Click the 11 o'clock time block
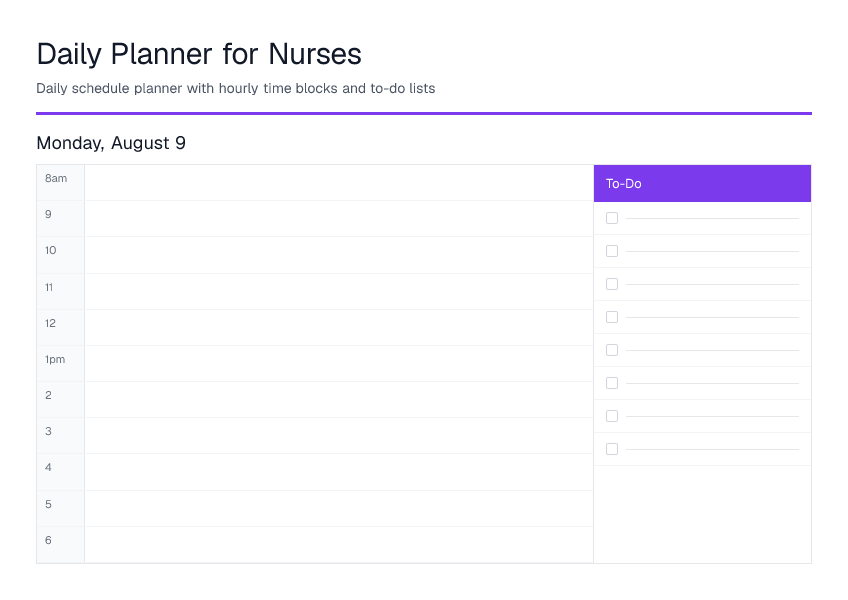Screen dimensions: 848x600 coord(339,292)
